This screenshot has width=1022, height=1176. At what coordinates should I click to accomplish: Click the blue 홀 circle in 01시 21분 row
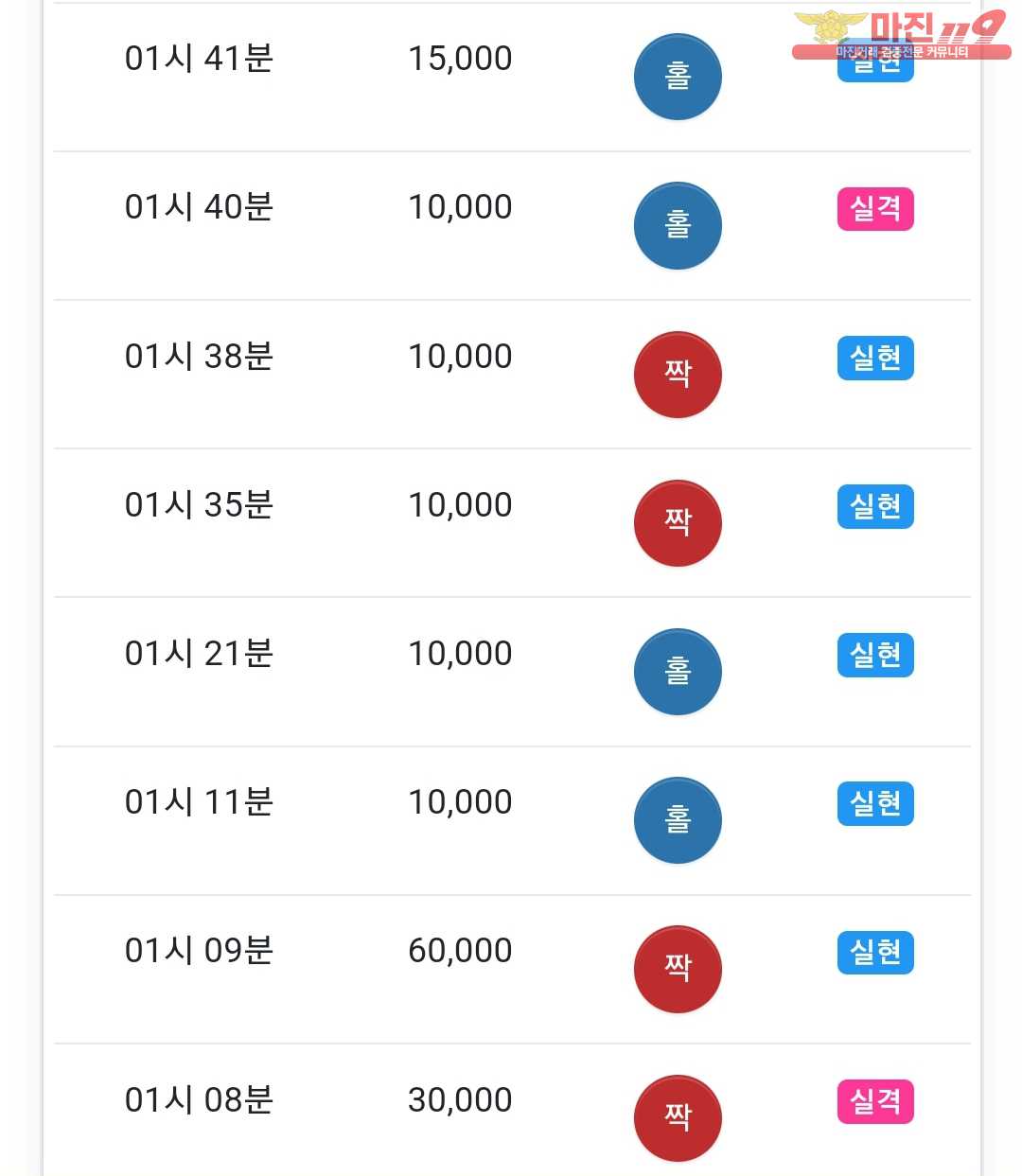pos(678,672)
